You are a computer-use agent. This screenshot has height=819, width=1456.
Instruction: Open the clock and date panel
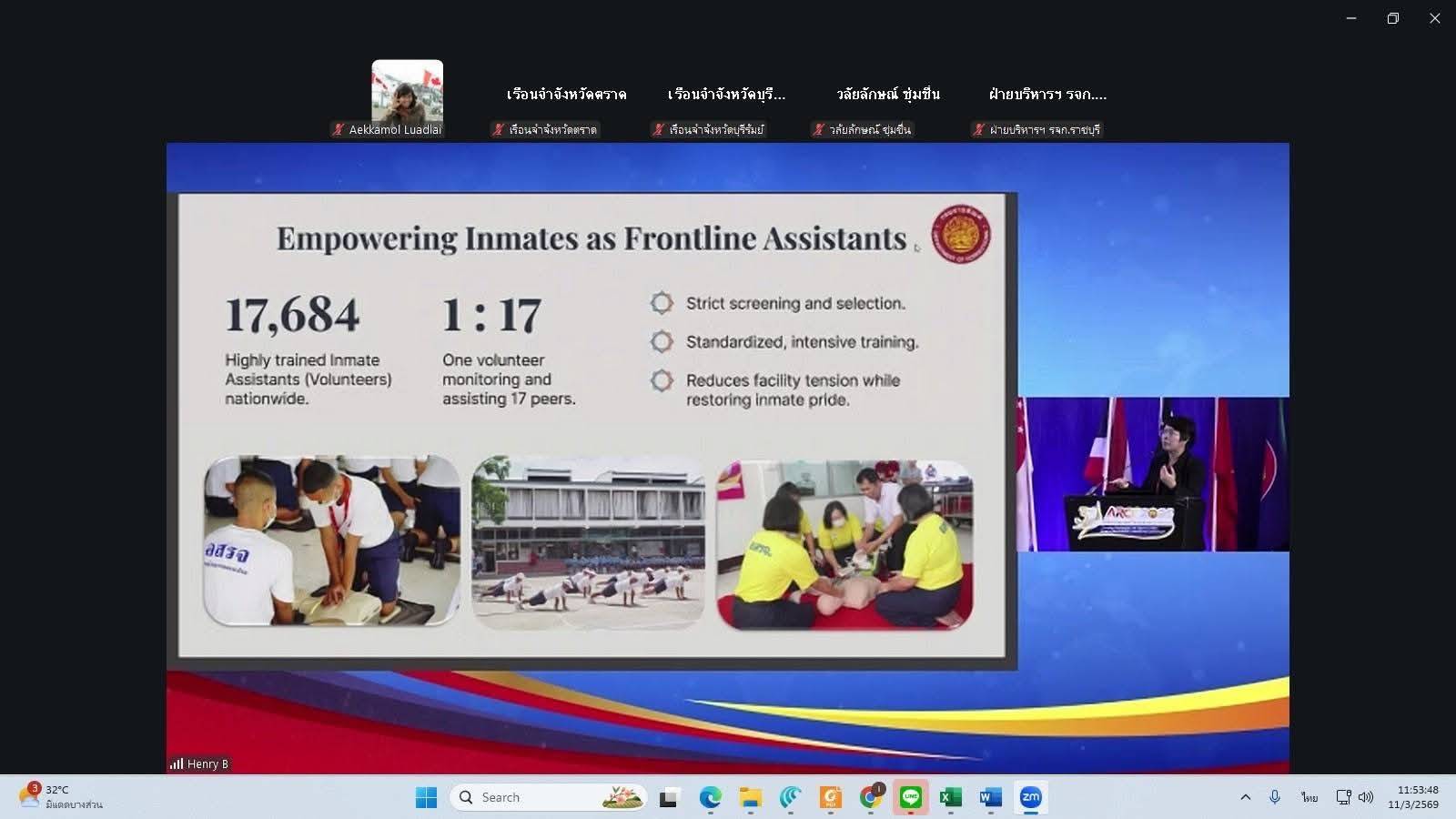[x=1414, y=797]
